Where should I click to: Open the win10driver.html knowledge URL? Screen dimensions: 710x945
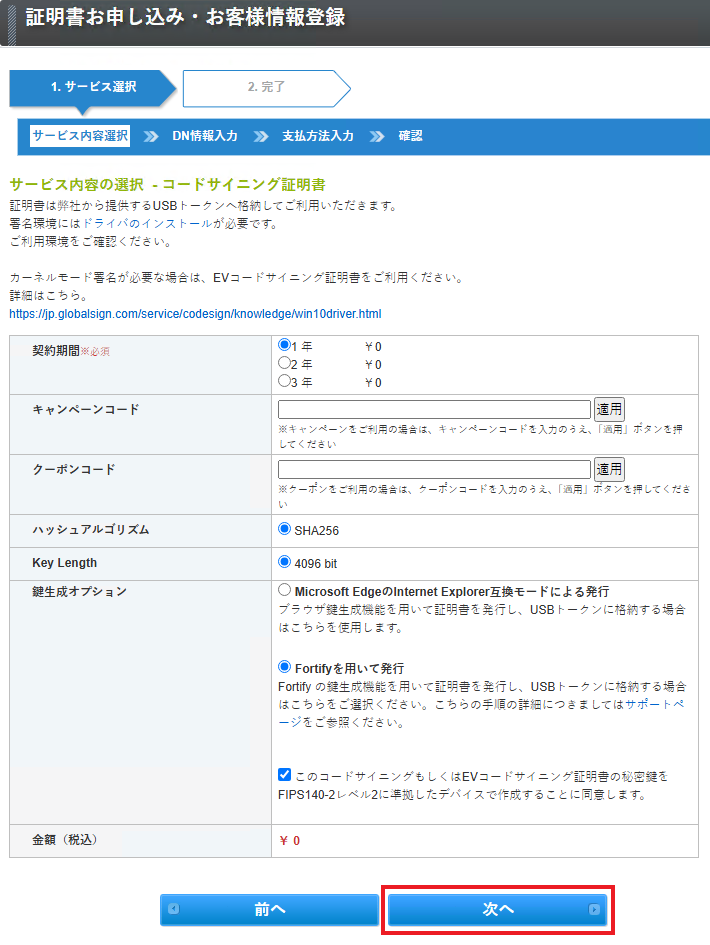click(x=195, y=314)
